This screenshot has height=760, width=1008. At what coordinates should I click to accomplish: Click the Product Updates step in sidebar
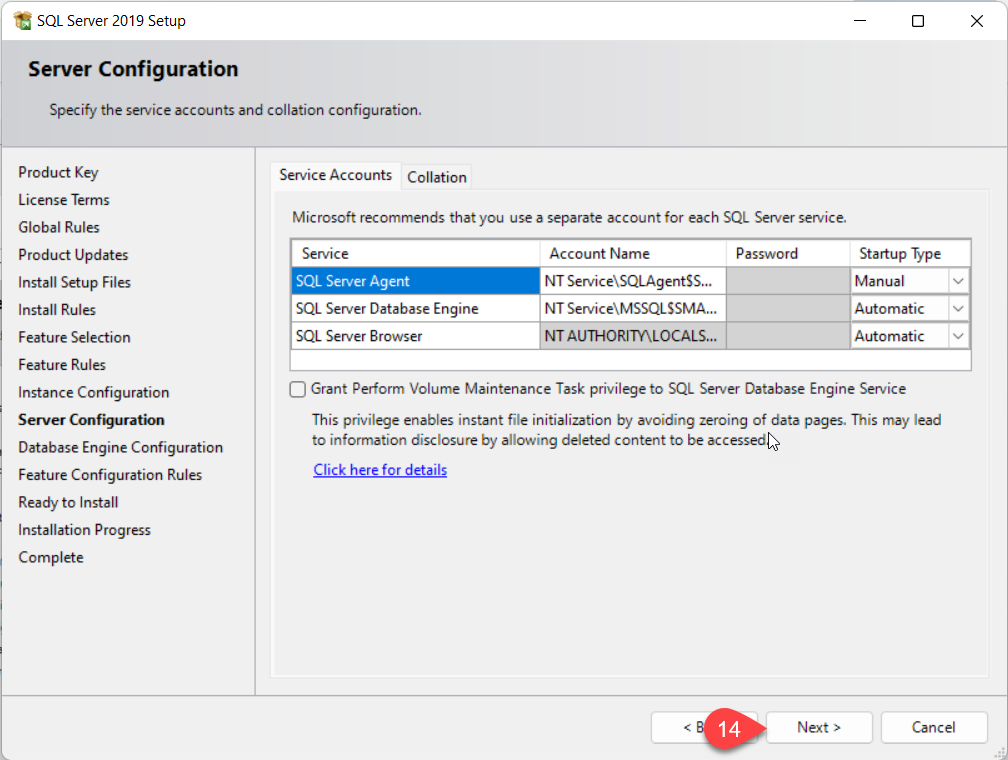point(73,255)
